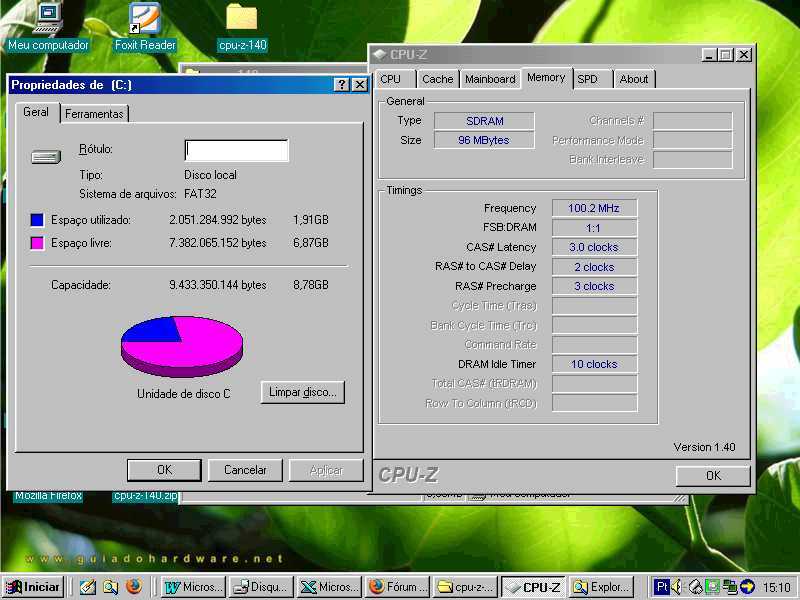Image resolution: width=800 pixels, height=600 pixels.
Task: Switch to the Excel taskbar button
Action: [329, 587]
